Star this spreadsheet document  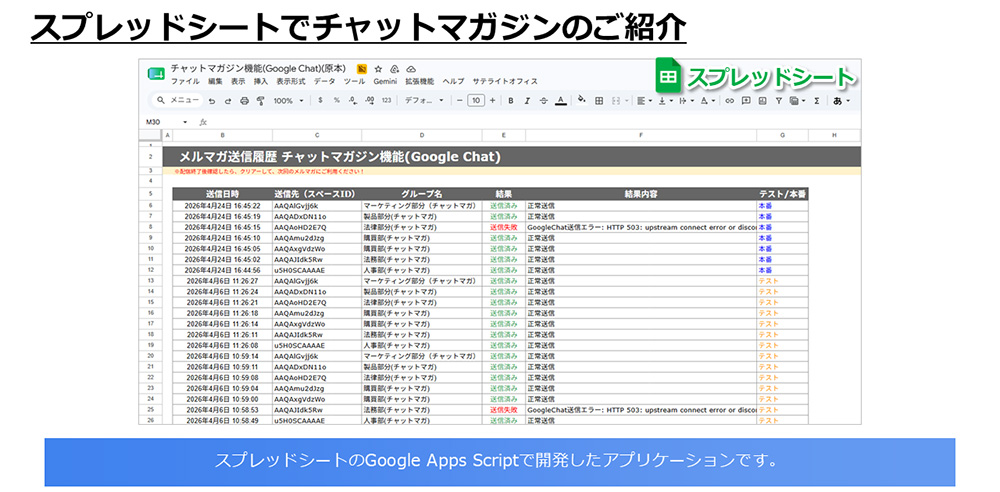[x=378, y=68]
